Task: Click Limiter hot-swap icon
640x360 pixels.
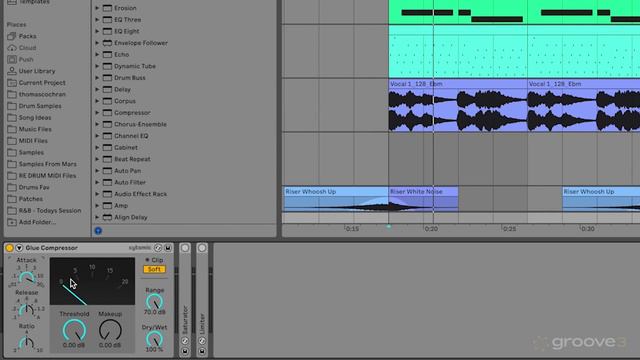Action: [202, 341]
